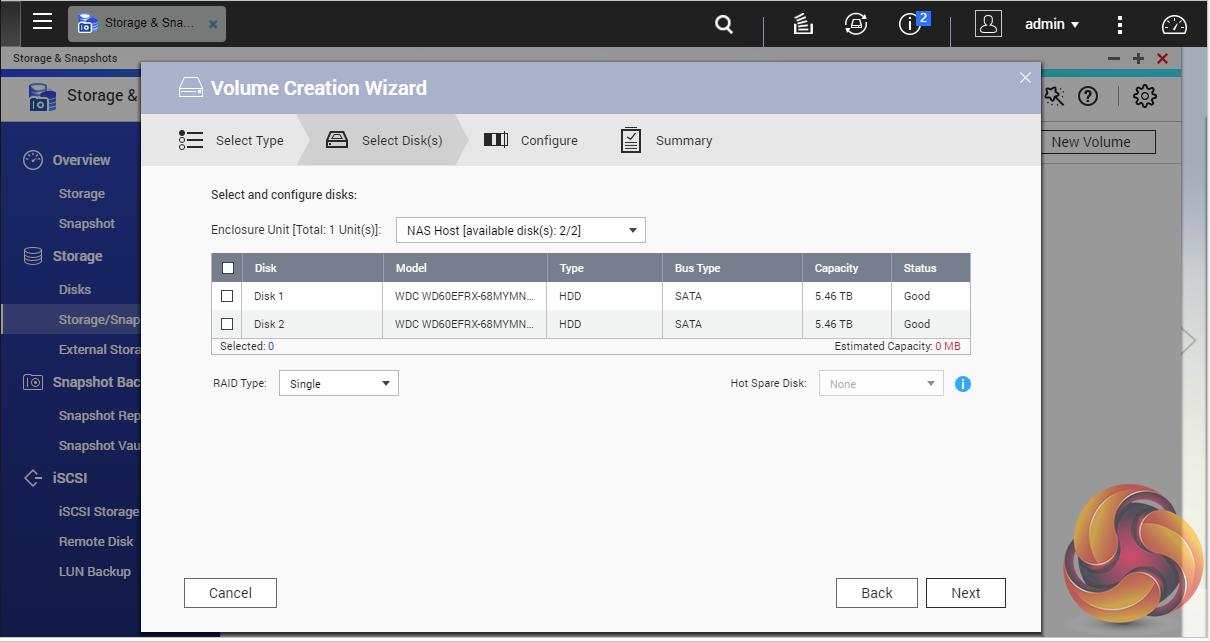The image size is (1210, 642).
Task: Go to the Select Type wizard step
Action: coord(232,141)
